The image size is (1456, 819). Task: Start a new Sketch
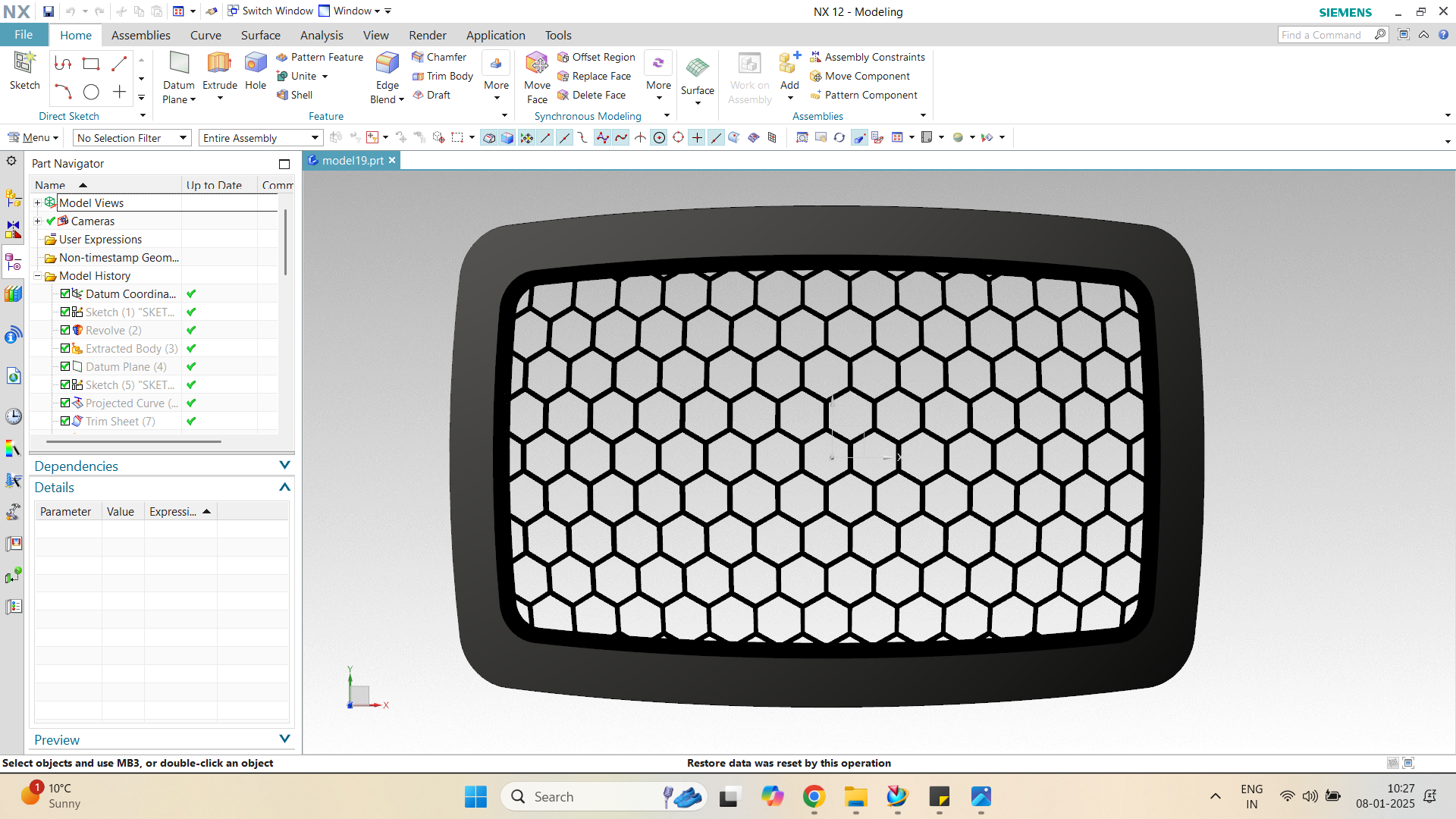24,64
